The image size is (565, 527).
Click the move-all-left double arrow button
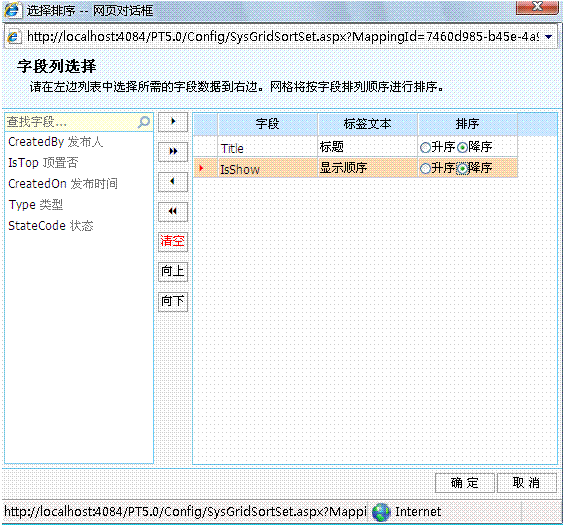173,211
